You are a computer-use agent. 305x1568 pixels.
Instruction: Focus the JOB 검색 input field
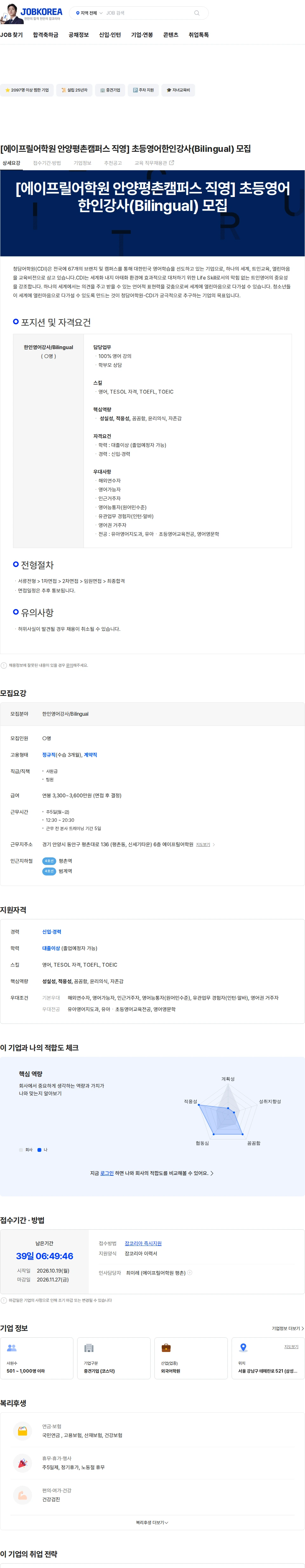[x=148, y=13]
